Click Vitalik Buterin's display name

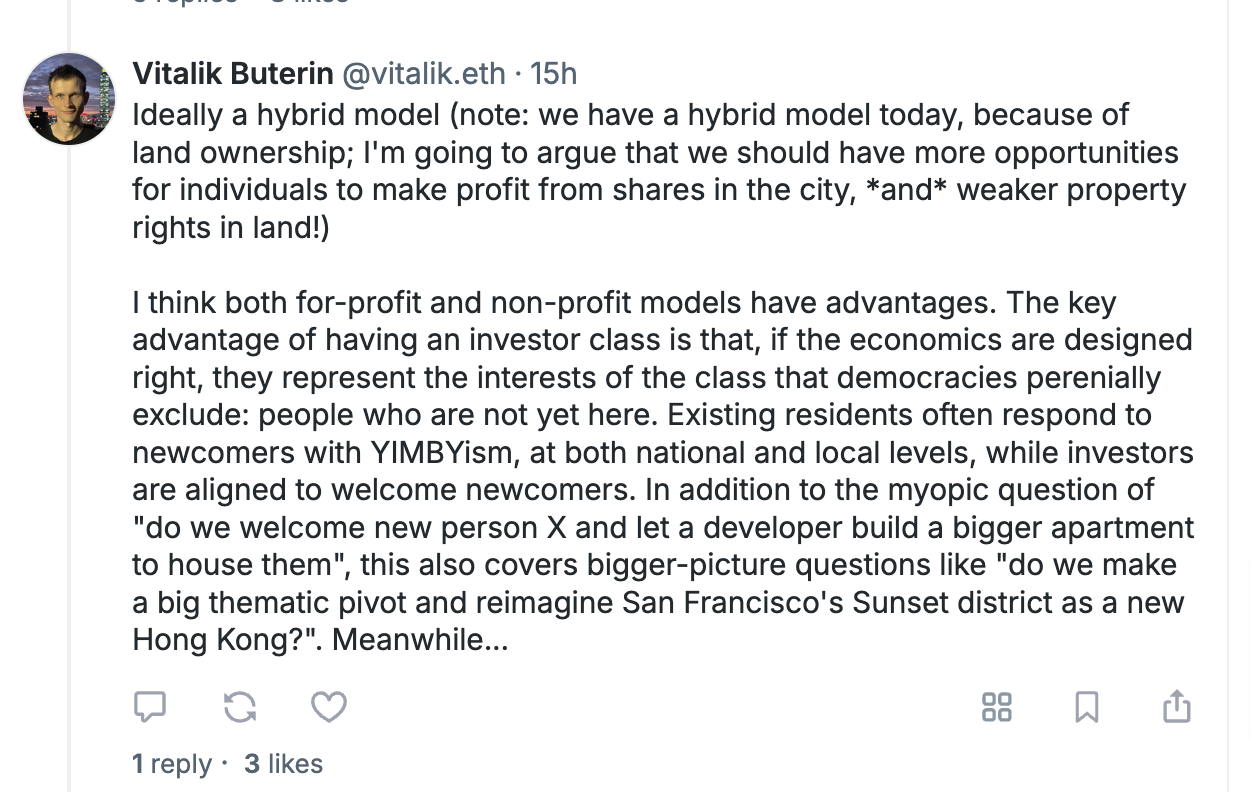coord(232,73)
